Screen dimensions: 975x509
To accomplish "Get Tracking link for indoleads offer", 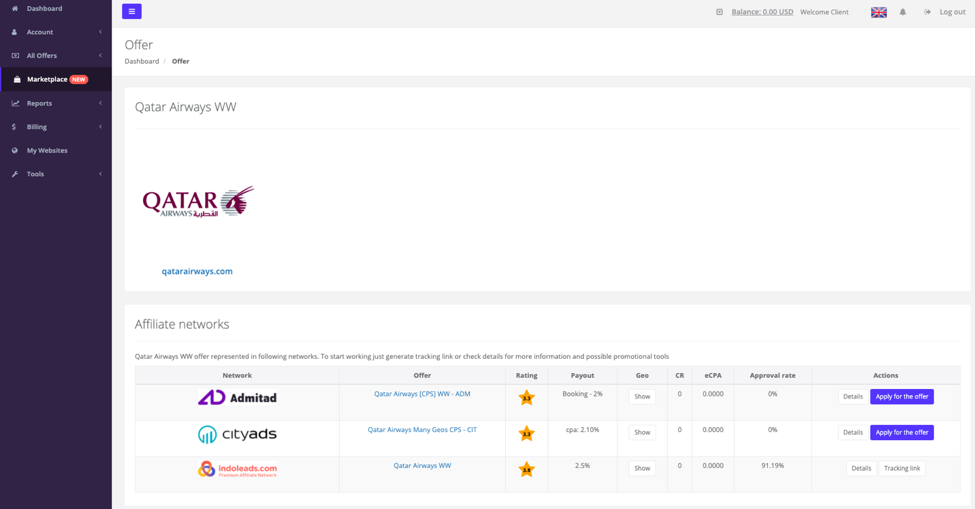I will [x=901, y=468].
